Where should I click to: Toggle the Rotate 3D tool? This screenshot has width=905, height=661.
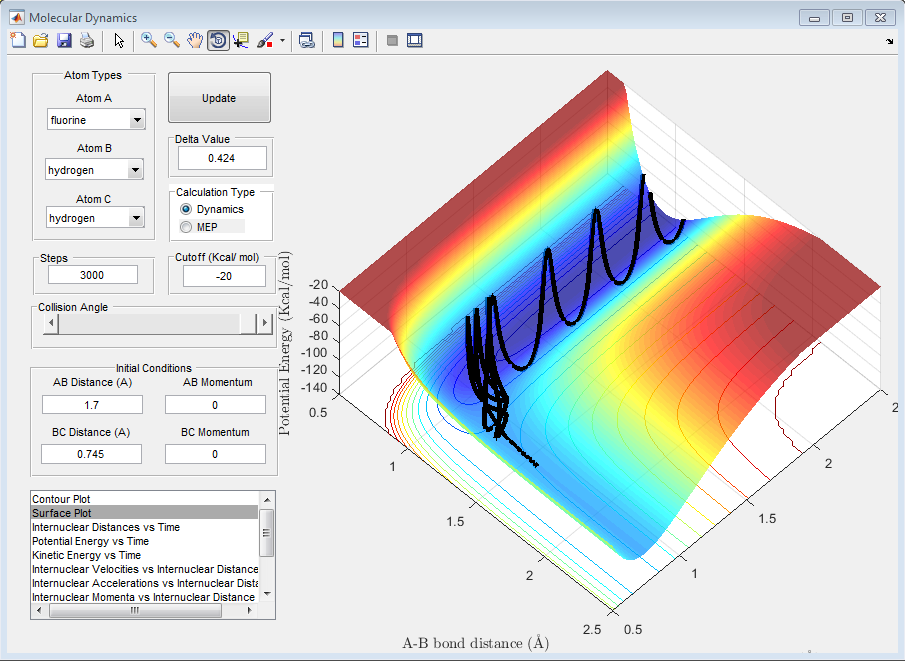[x=218, y=41]
